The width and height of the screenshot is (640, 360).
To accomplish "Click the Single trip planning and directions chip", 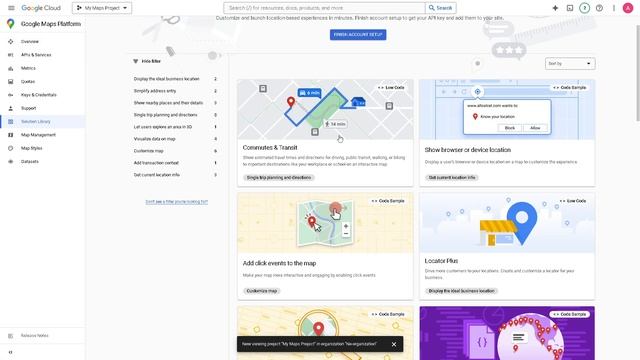I will (x=279, y=178).
